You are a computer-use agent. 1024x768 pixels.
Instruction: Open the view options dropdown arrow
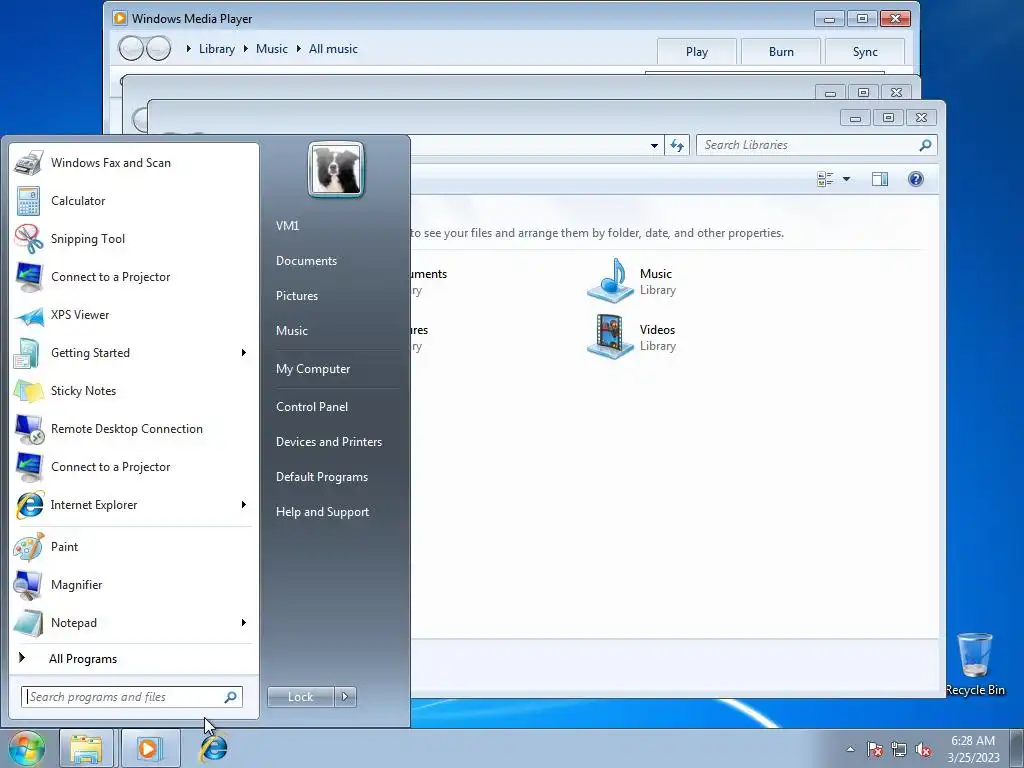pyautogui.click(x=846, y=179)
